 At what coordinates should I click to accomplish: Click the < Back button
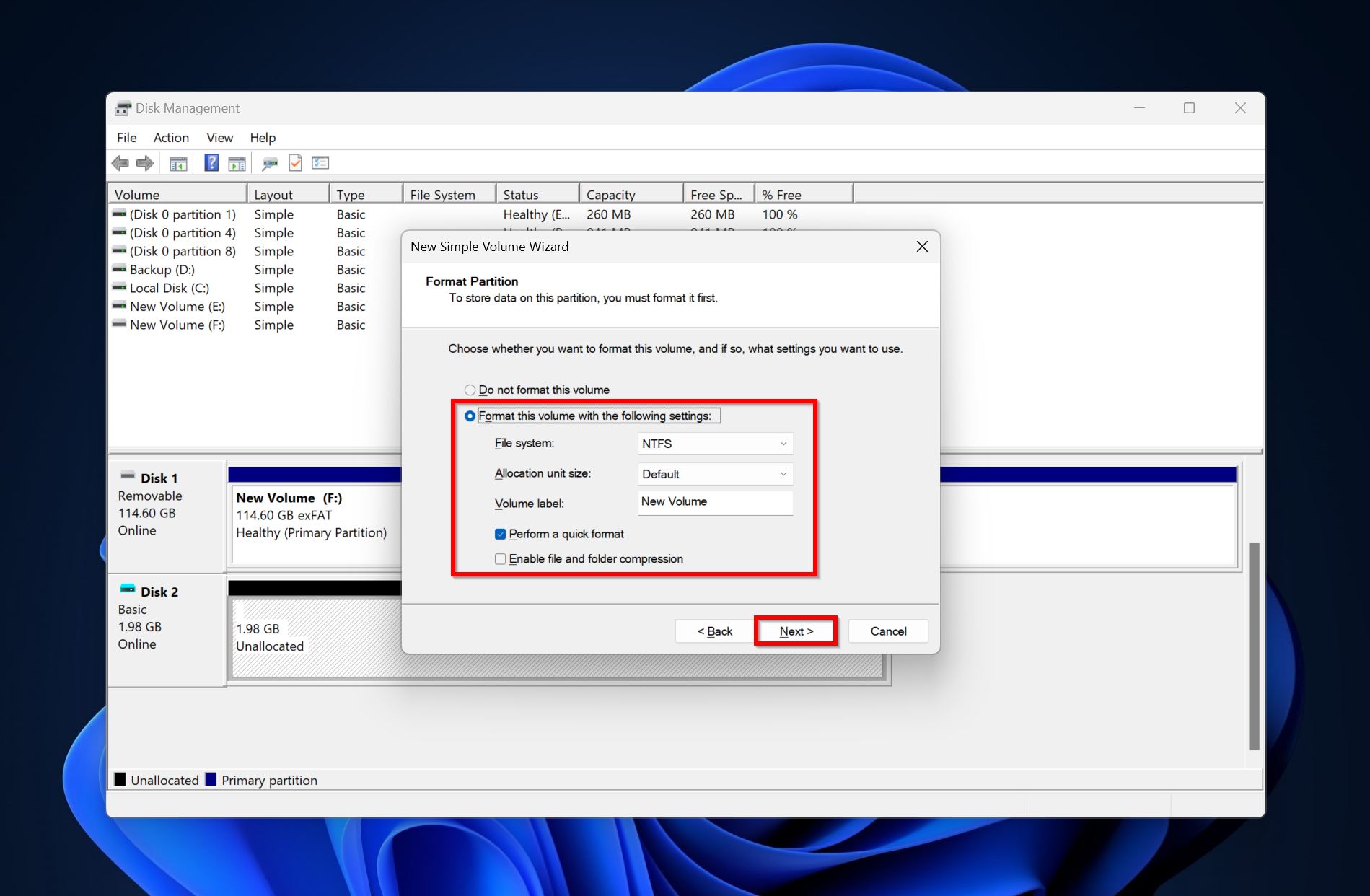click(x=714, y=631)
